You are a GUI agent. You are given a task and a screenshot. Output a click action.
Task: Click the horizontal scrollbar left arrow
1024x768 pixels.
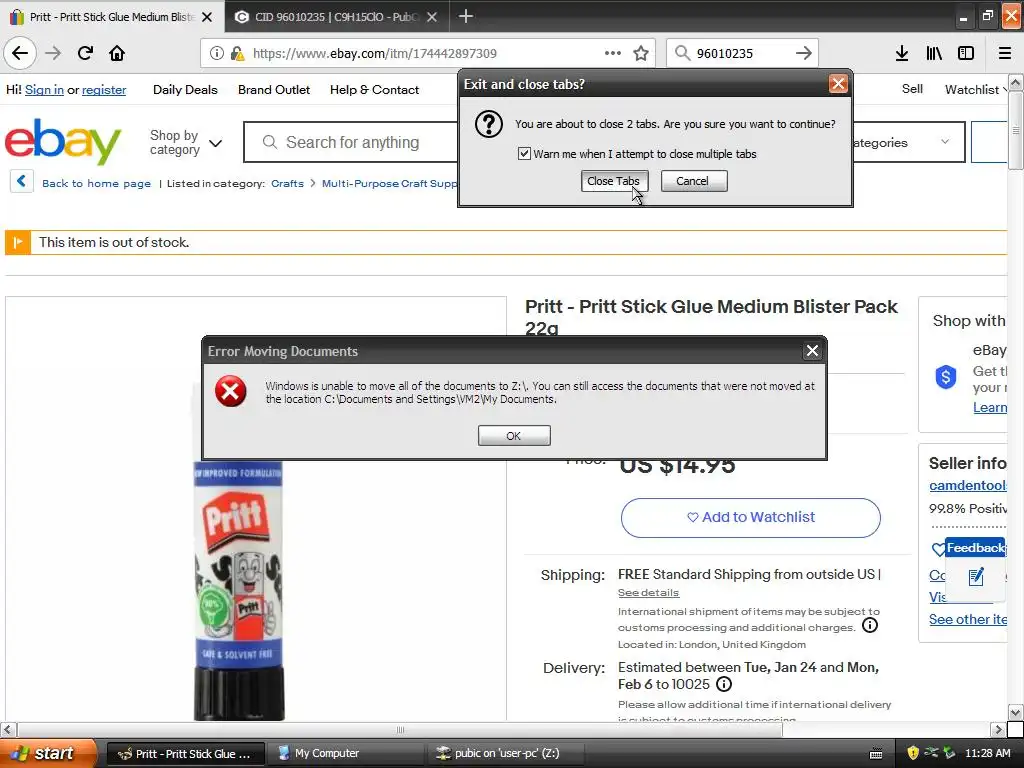[x=8, y=729]
